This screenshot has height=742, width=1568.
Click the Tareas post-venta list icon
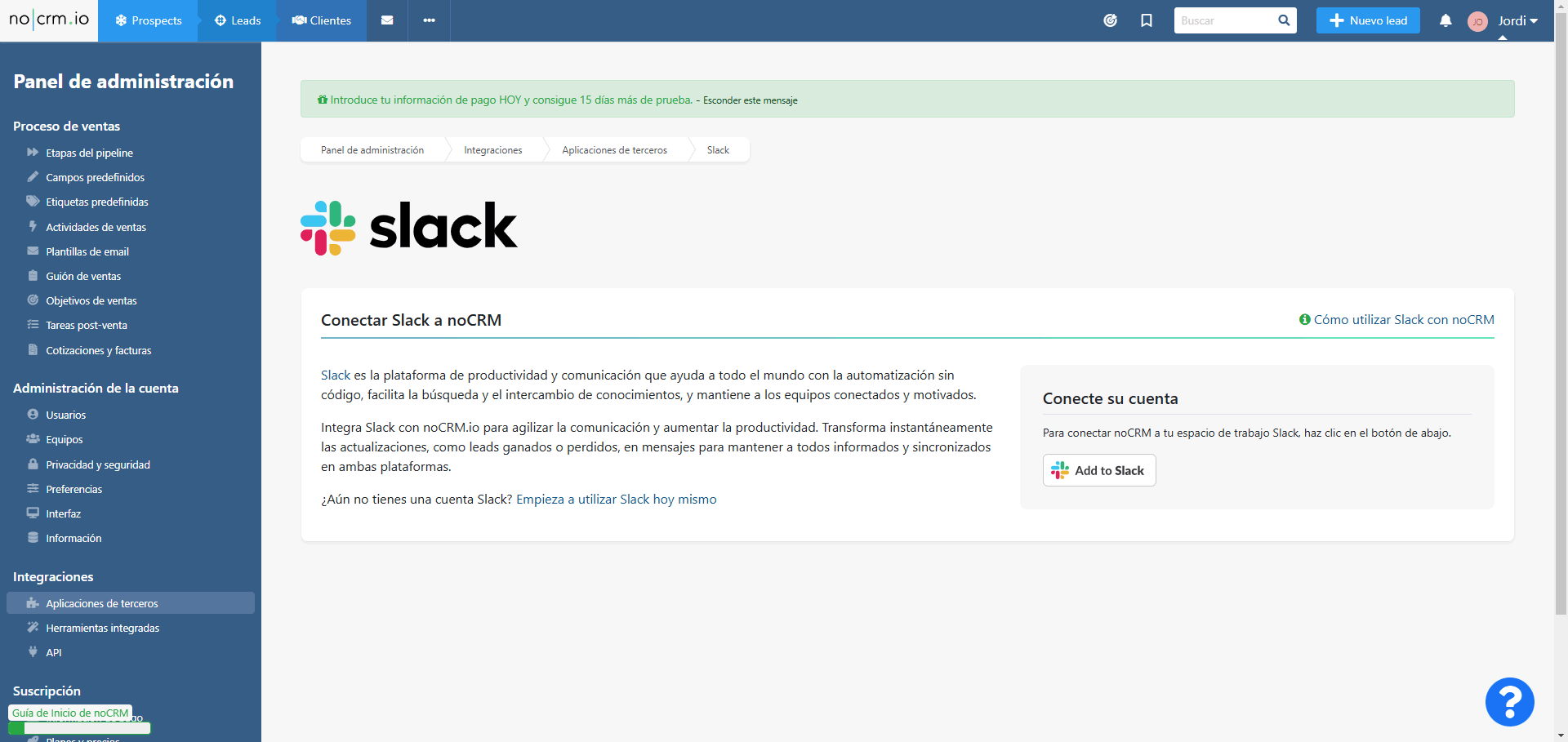[x=33, y=325]
